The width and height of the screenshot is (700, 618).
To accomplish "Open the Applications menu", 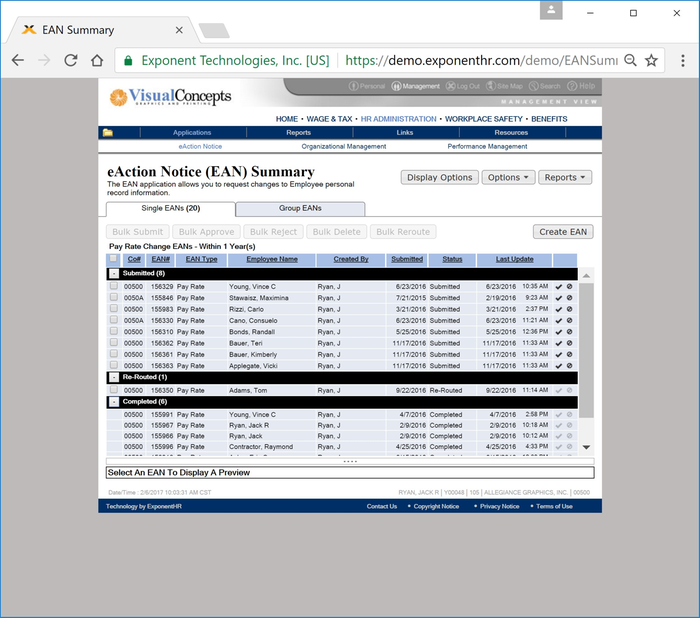I will [x=192, y=133].
